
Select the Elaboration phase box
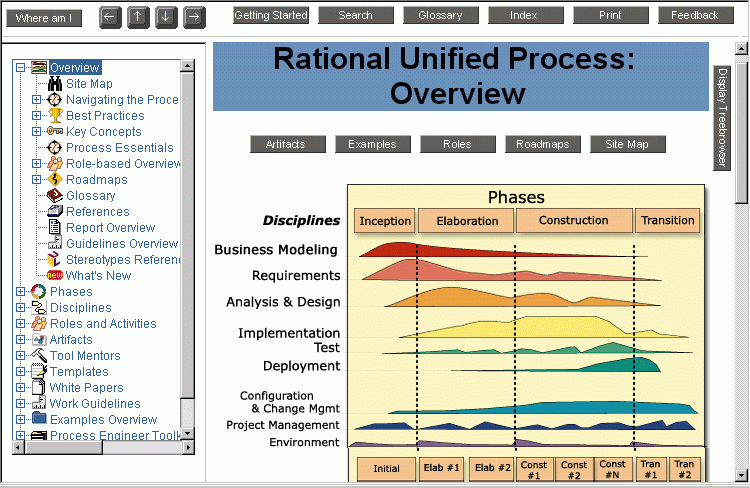pyautogui.click(x=466, y=221)
